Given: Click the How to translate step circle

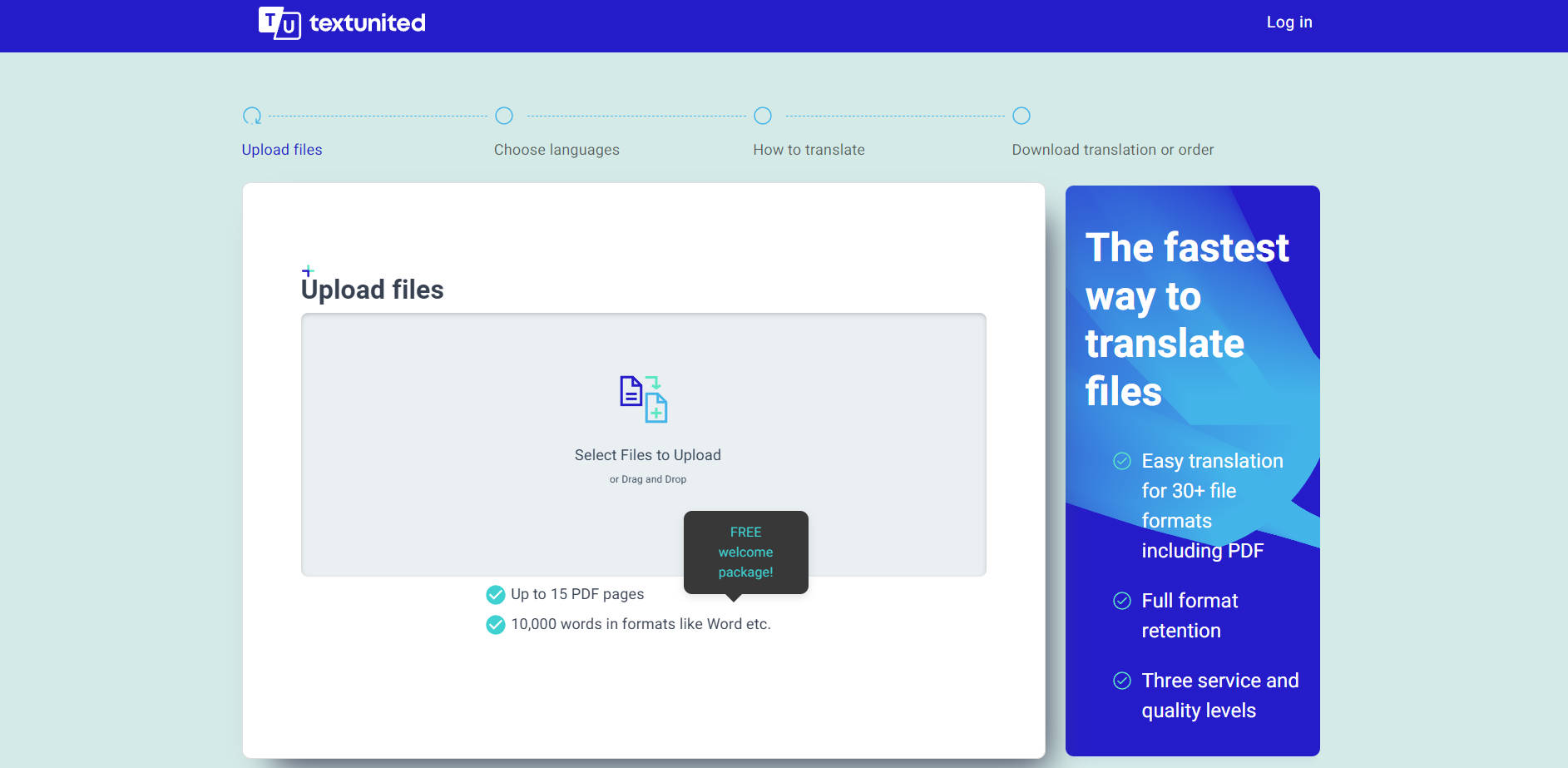Looking at the screenshot, I should 763,116.
